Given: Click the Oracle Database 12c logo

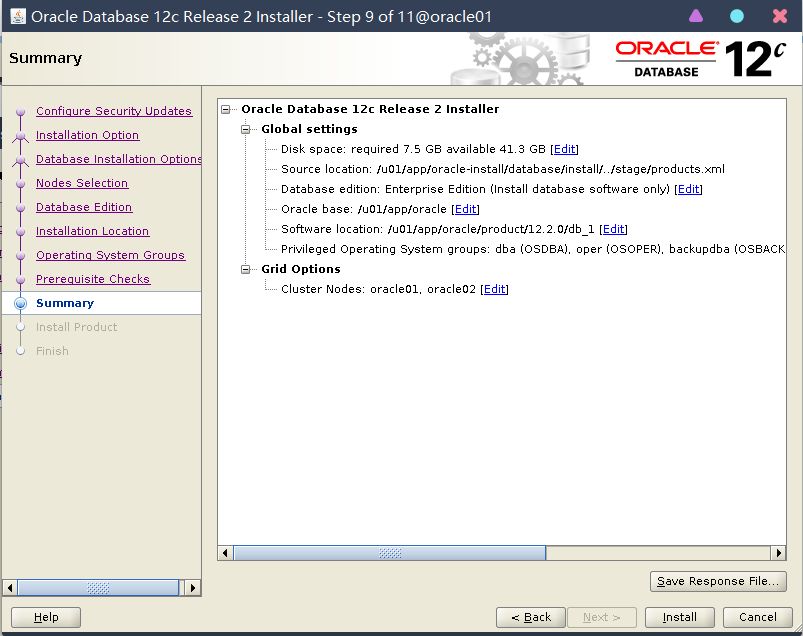Looking at the screenshot, I should click(x=701, y=59).
